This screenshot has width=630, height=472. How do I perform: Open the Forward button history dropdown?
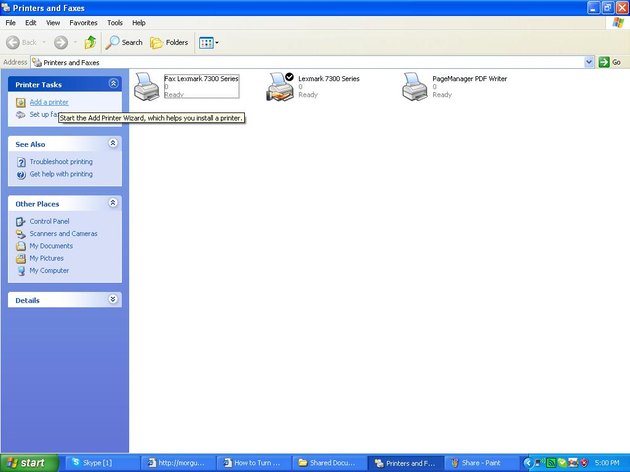tap(75, 42)
